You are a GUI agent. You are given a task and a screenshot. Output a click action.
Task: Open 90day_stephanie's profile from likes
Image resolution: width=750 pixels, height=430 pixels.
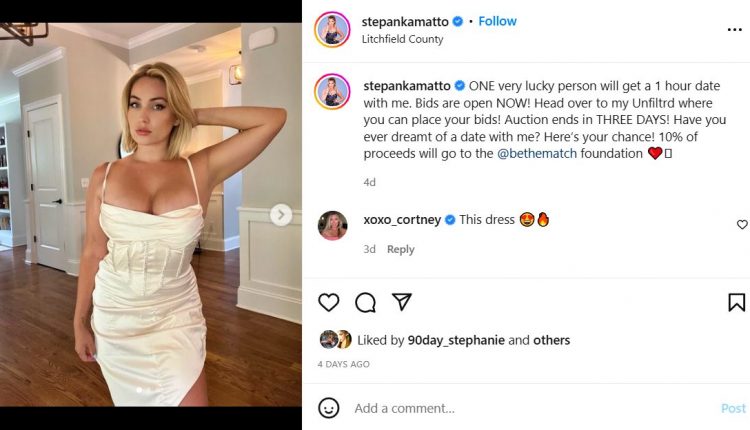point(456,340)
